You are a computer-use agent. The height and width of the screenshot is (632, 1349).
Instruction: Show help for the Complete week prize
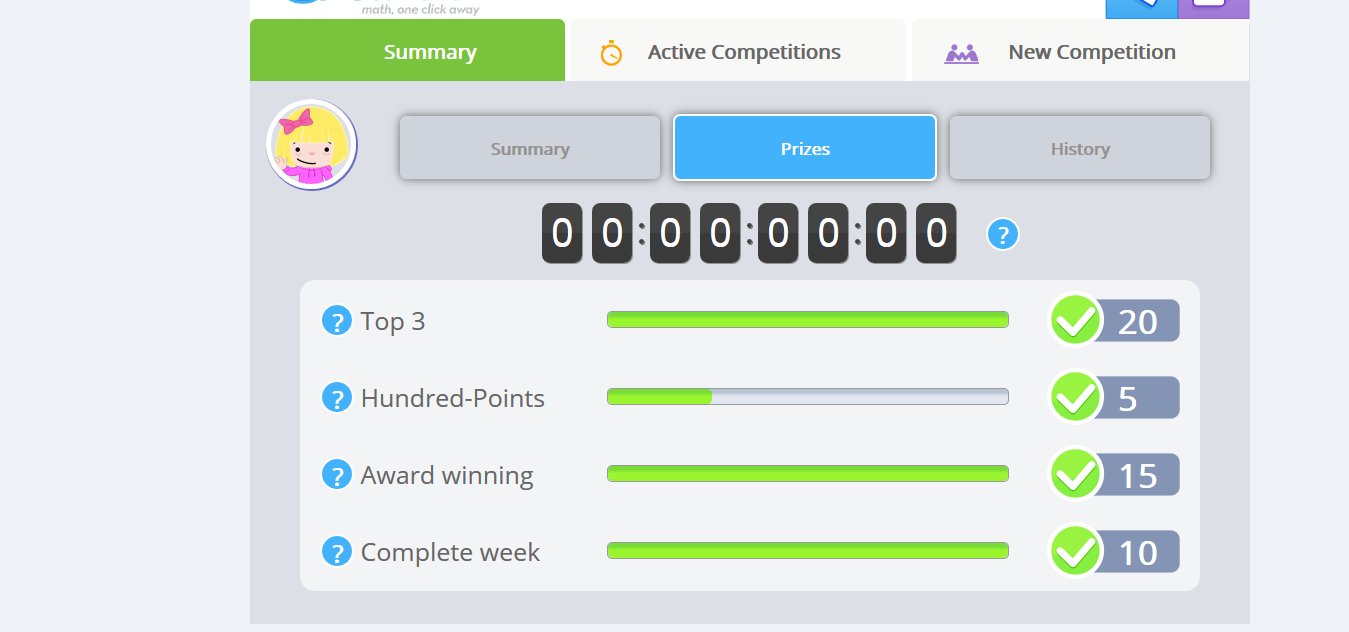pos(337,552)
